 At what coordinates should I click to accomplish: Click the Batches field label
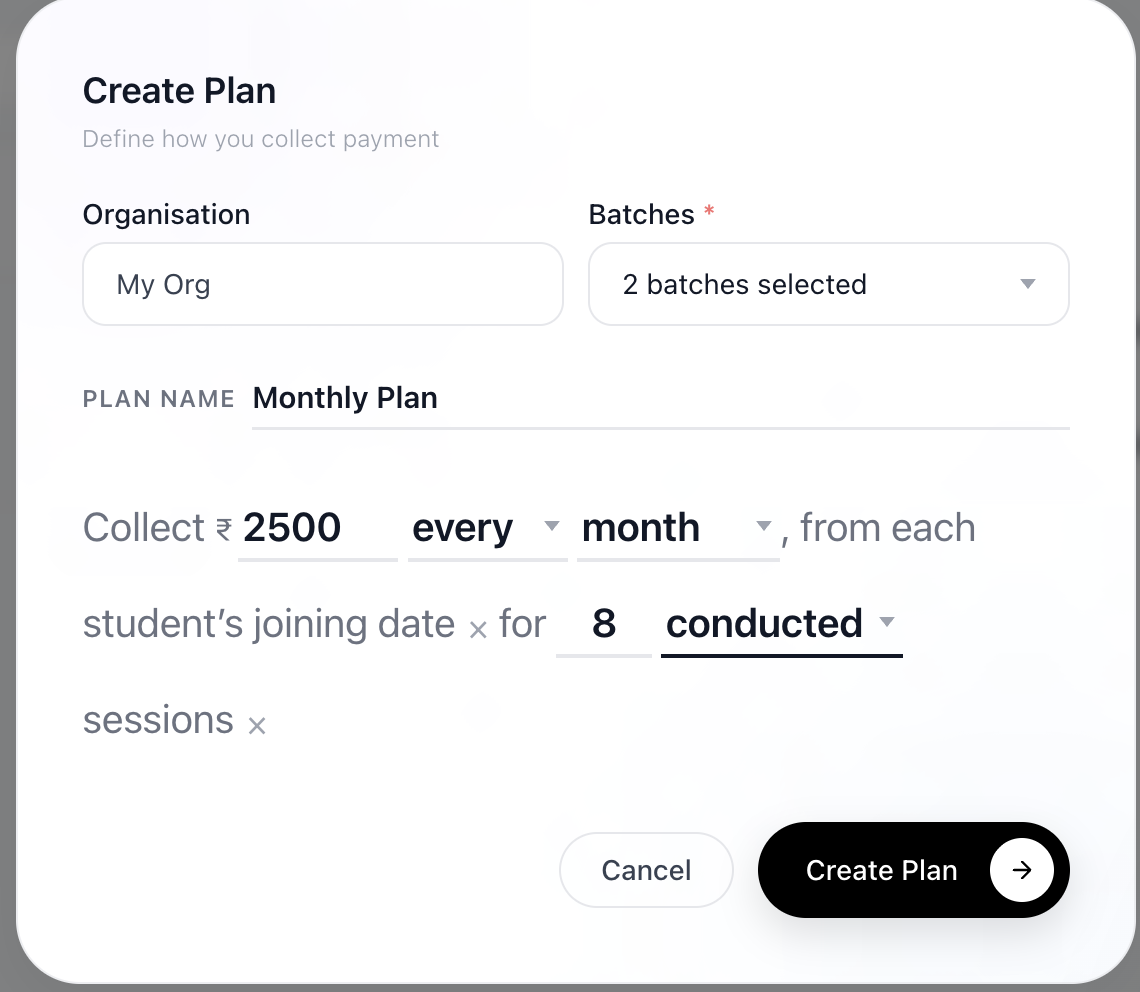tap(641, 215)
